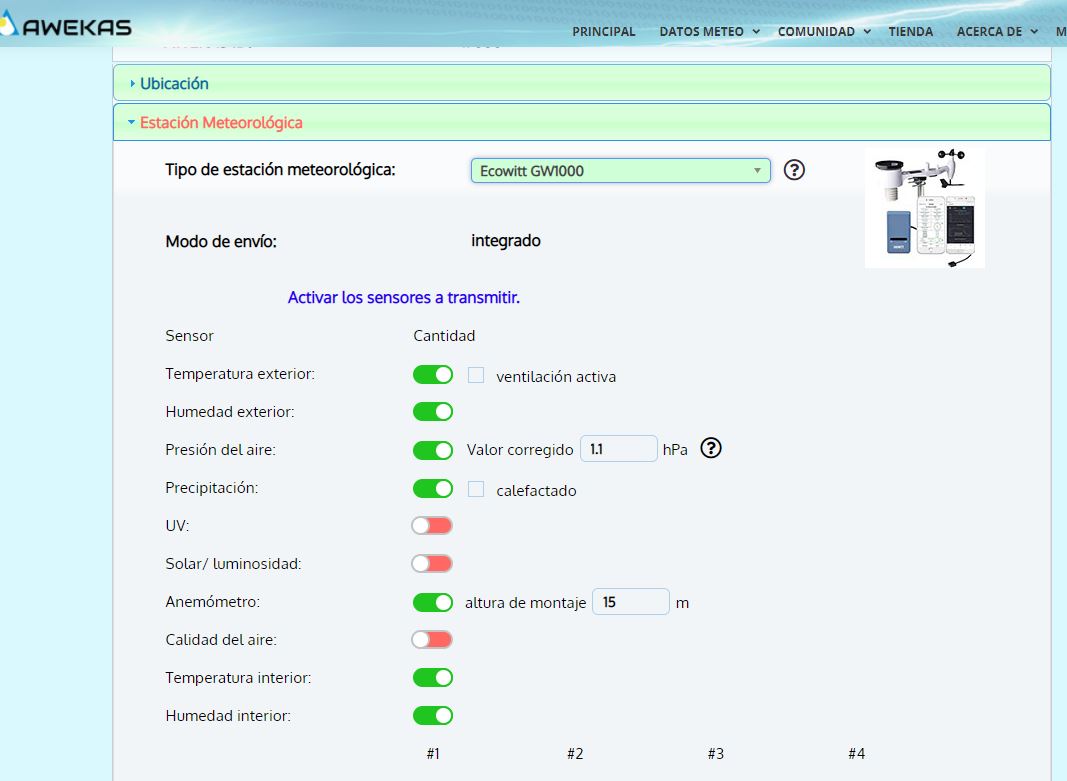Image resolution: width=1067 pixels, height=781 pixels.
Task: Go to PRINCIPAL page
Action: [604, 31]
